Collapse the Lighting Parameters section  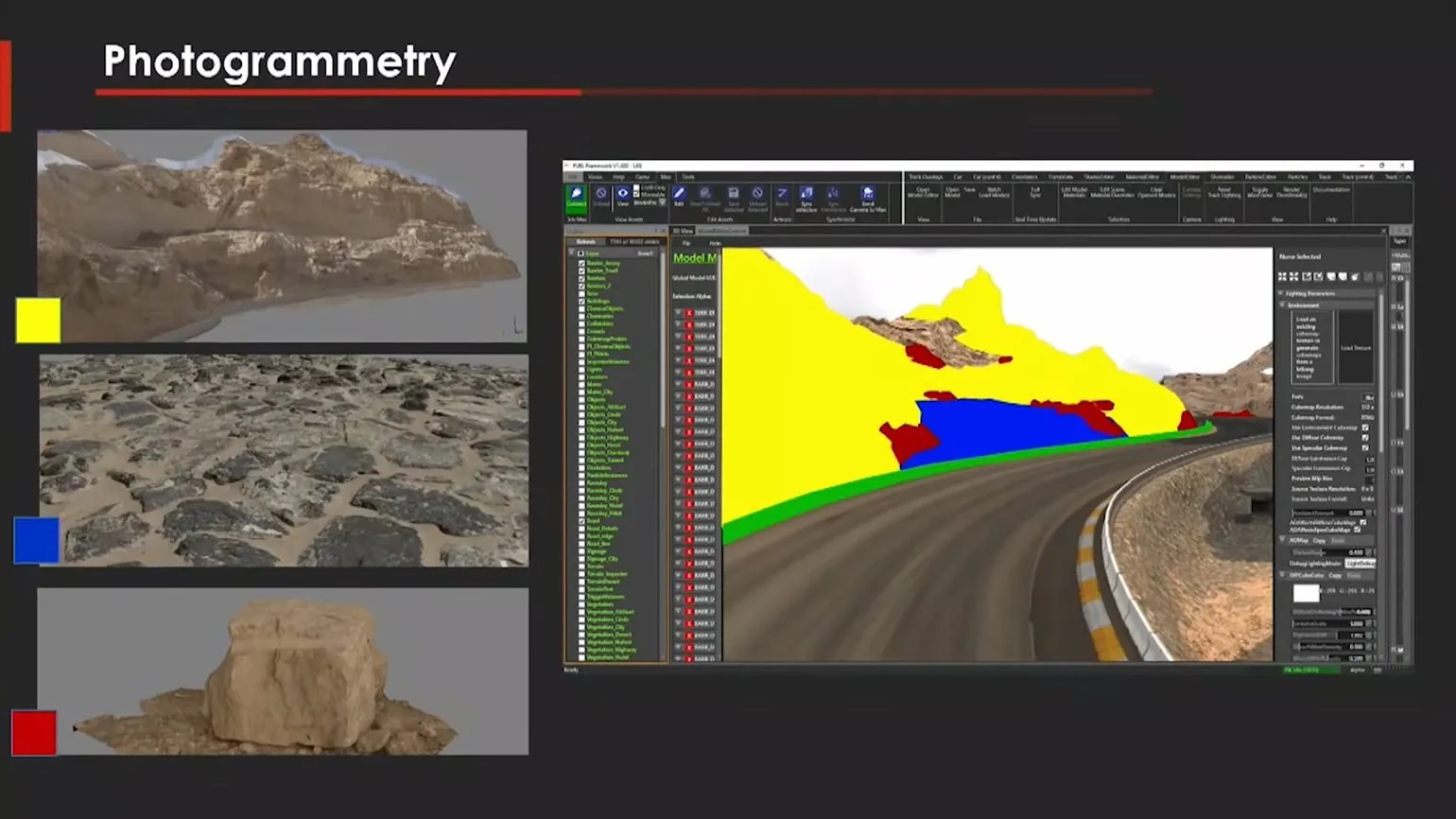point(1282,293)
